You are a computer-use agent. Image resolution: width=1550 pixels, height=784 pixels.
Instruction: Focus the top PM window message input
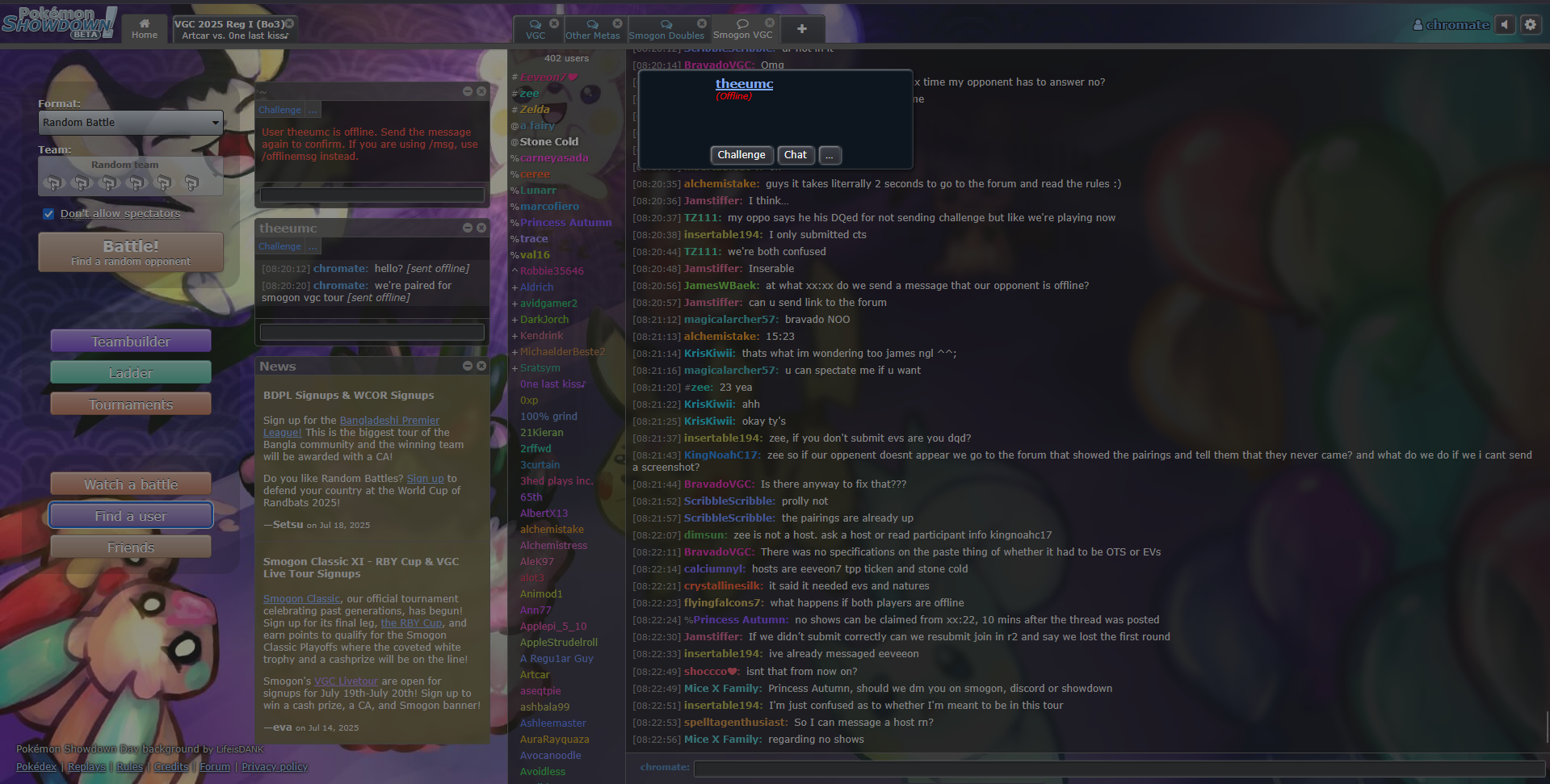tap(372, 195)
